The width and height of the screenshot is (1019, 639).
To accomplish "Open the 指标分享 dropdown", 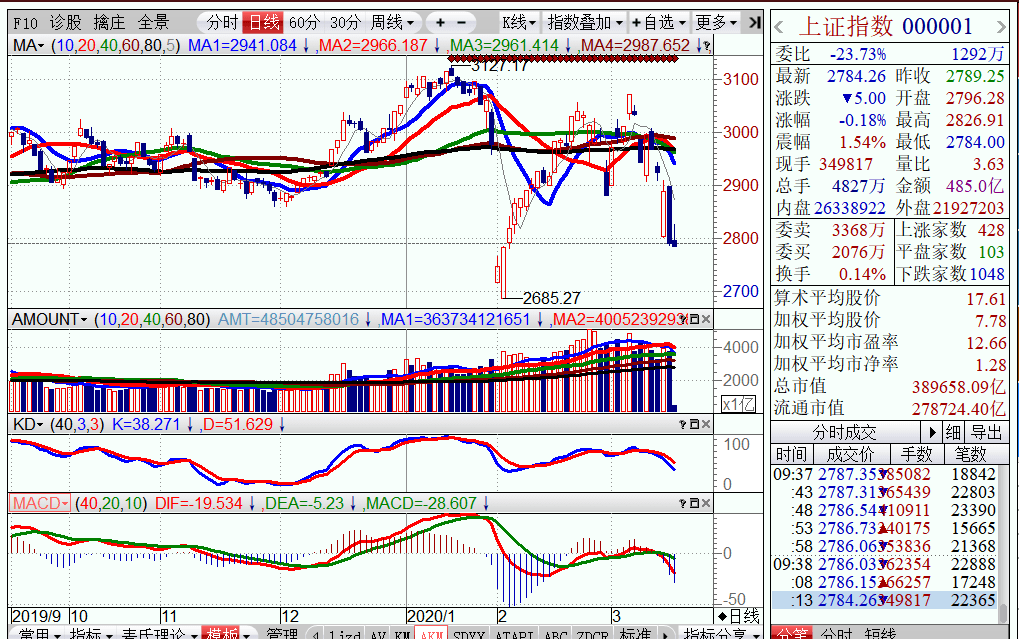I will (719, 633).
